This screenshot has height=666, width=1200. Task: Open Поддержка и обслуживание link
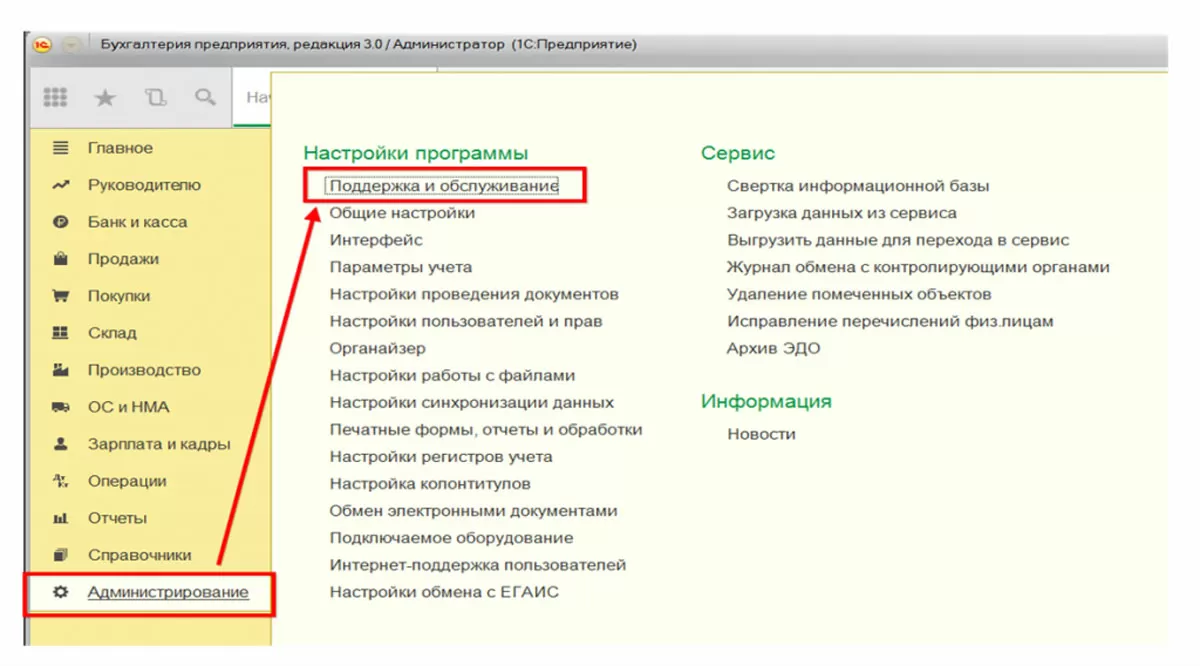444,186
